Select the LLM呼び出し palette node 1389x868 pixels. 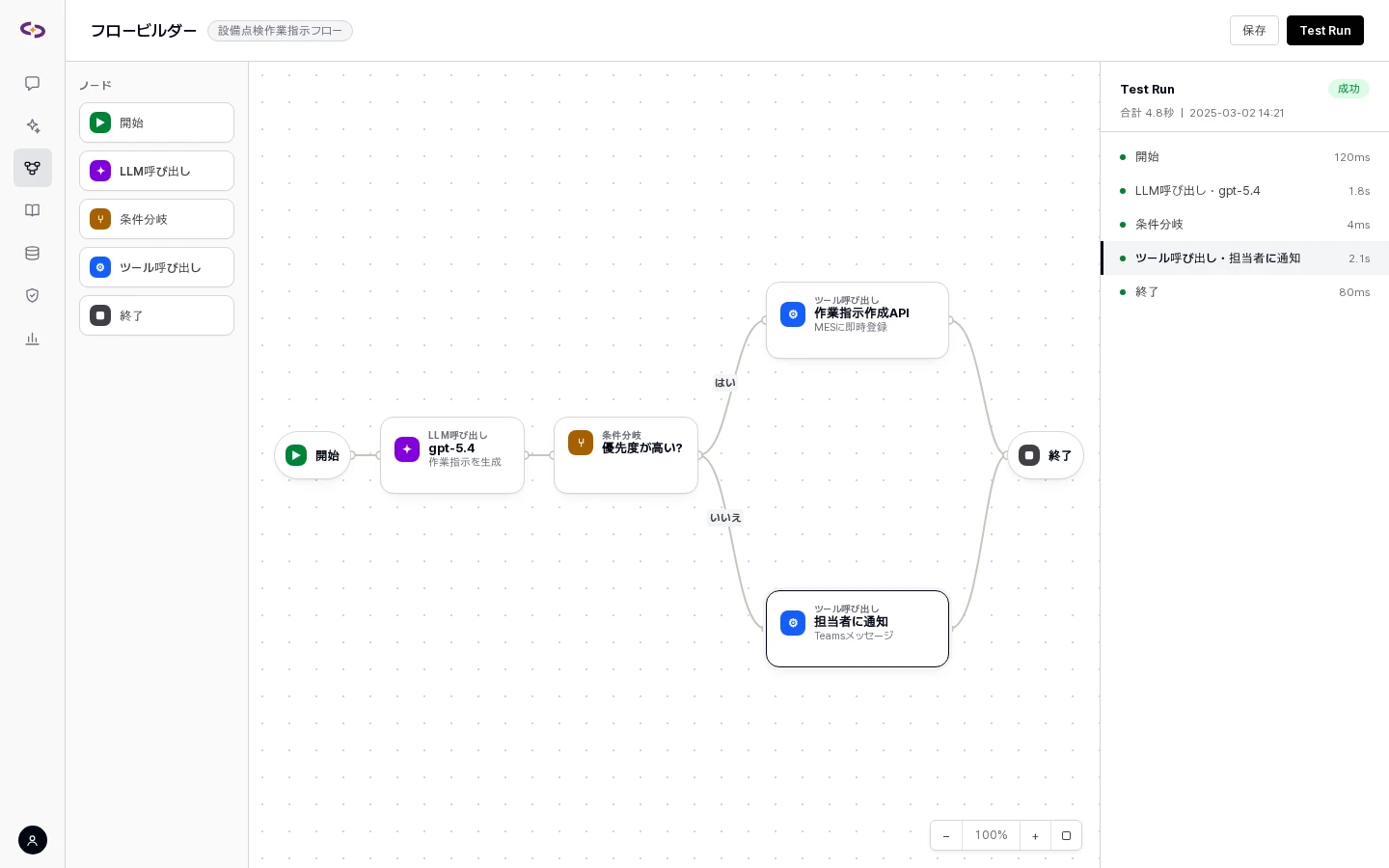(156, 171)
